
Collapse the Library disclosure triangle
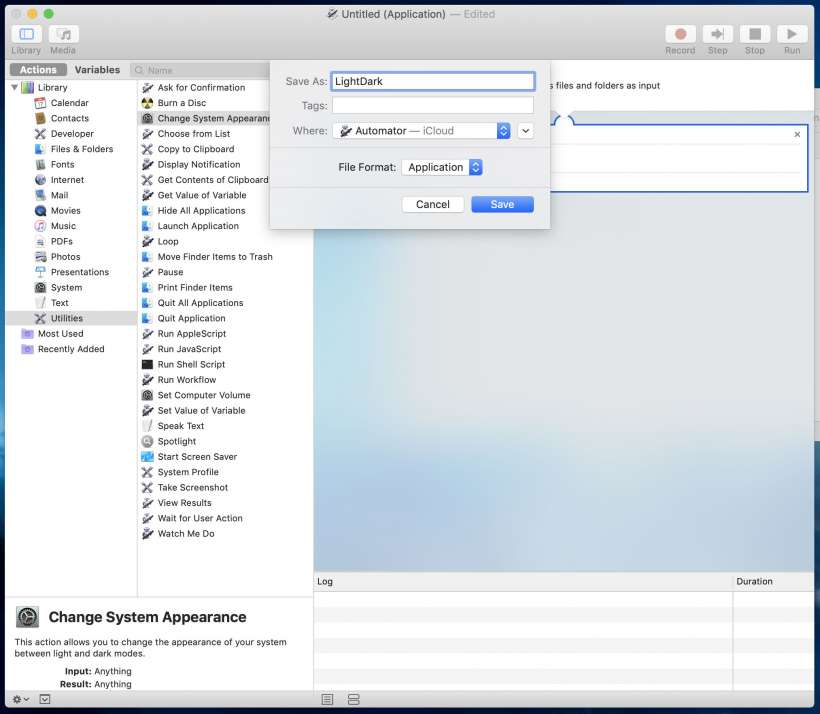tap(14, 87)
